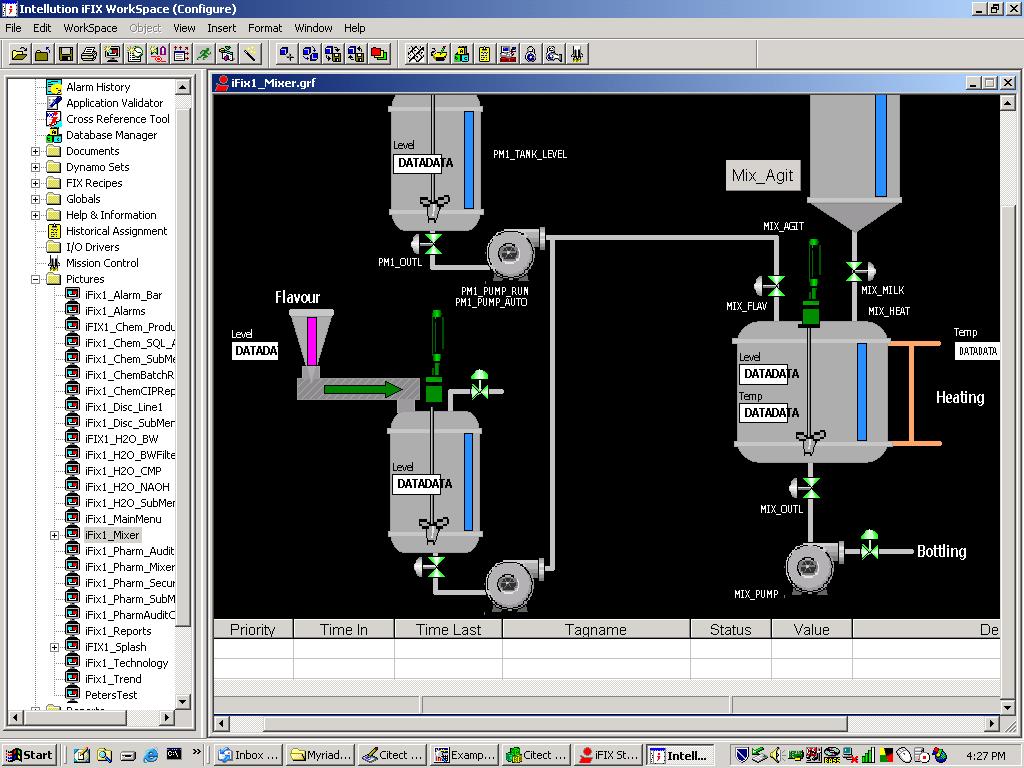The height and width of the screenshot is (768, 1024).
Task: Select Database Manager in the tree
Action: point(112,135)
